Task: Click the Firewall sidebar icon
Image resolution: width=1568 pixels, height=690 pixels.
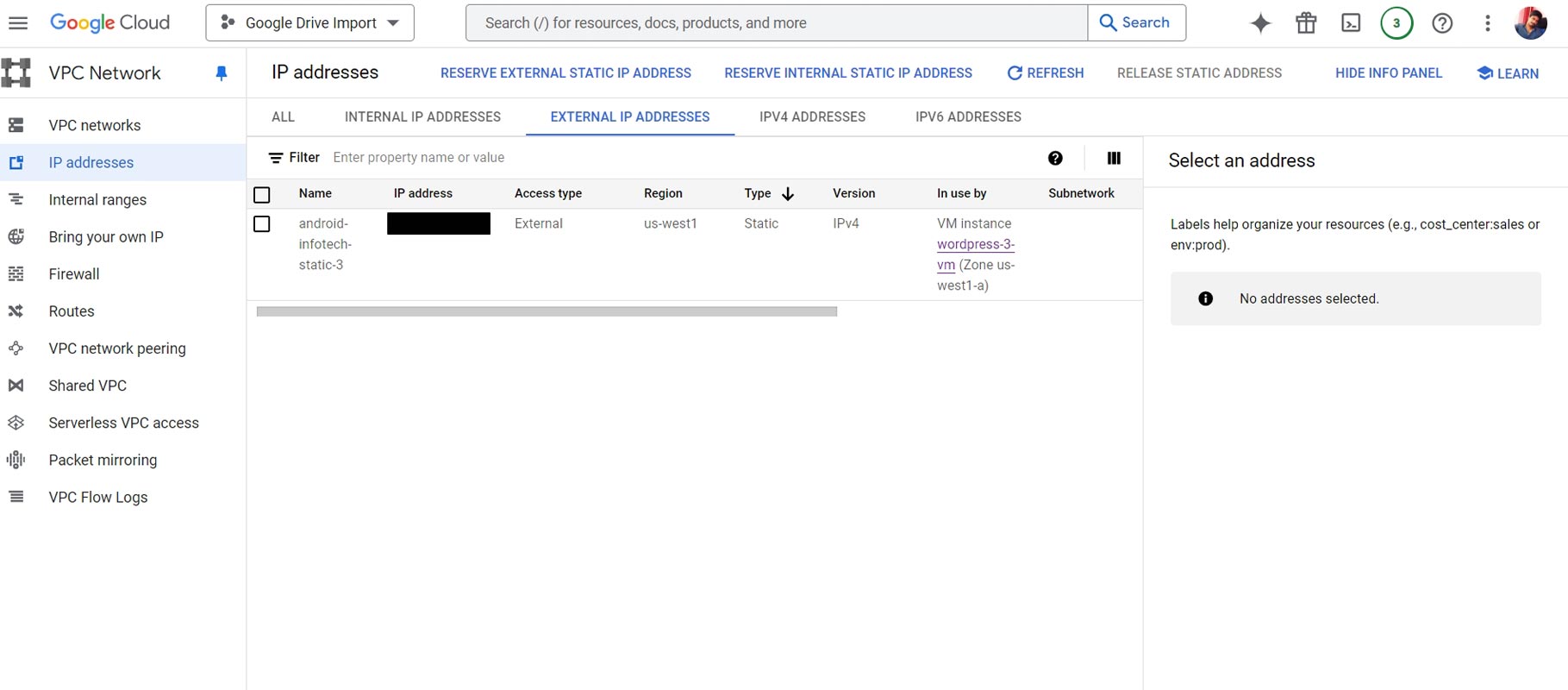Action: [x=16, y=273]
